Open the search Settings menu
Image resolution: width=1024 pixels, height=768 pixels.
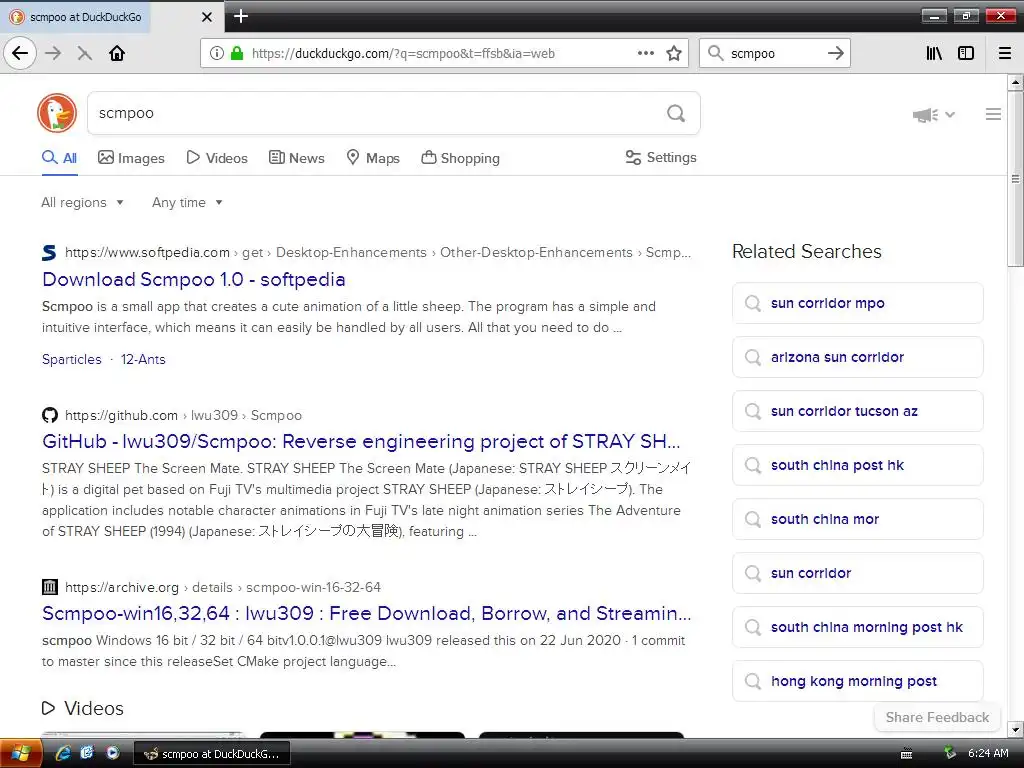(661, 157)
